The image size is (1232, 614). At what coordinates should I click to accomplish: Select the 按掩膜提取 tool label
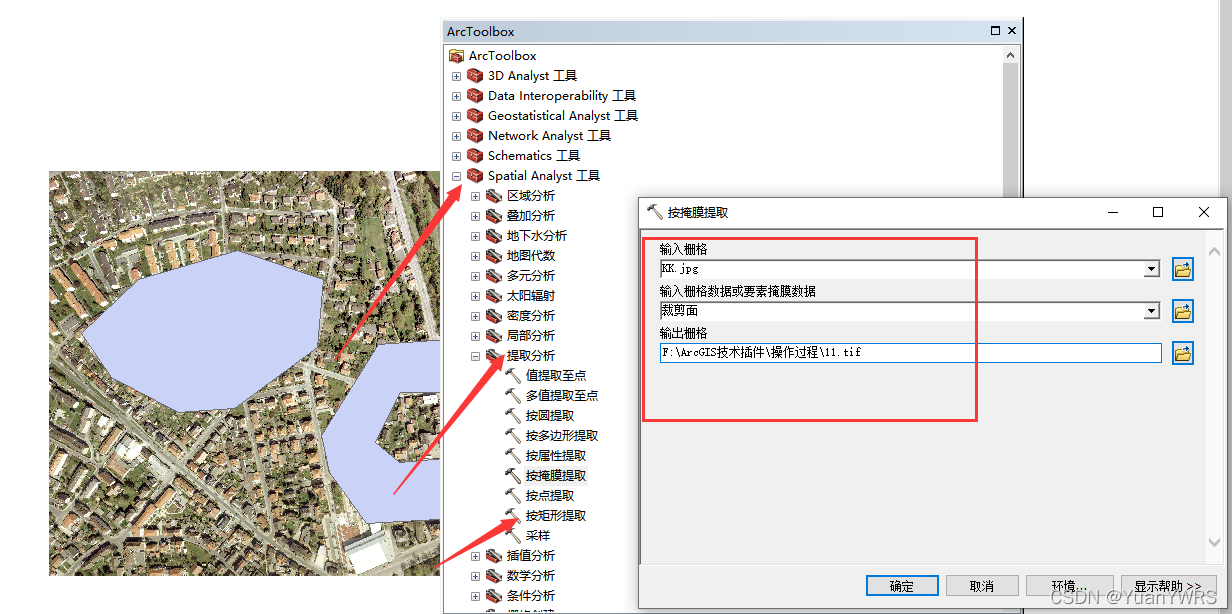pyautogui.click(x=556, y=476)
